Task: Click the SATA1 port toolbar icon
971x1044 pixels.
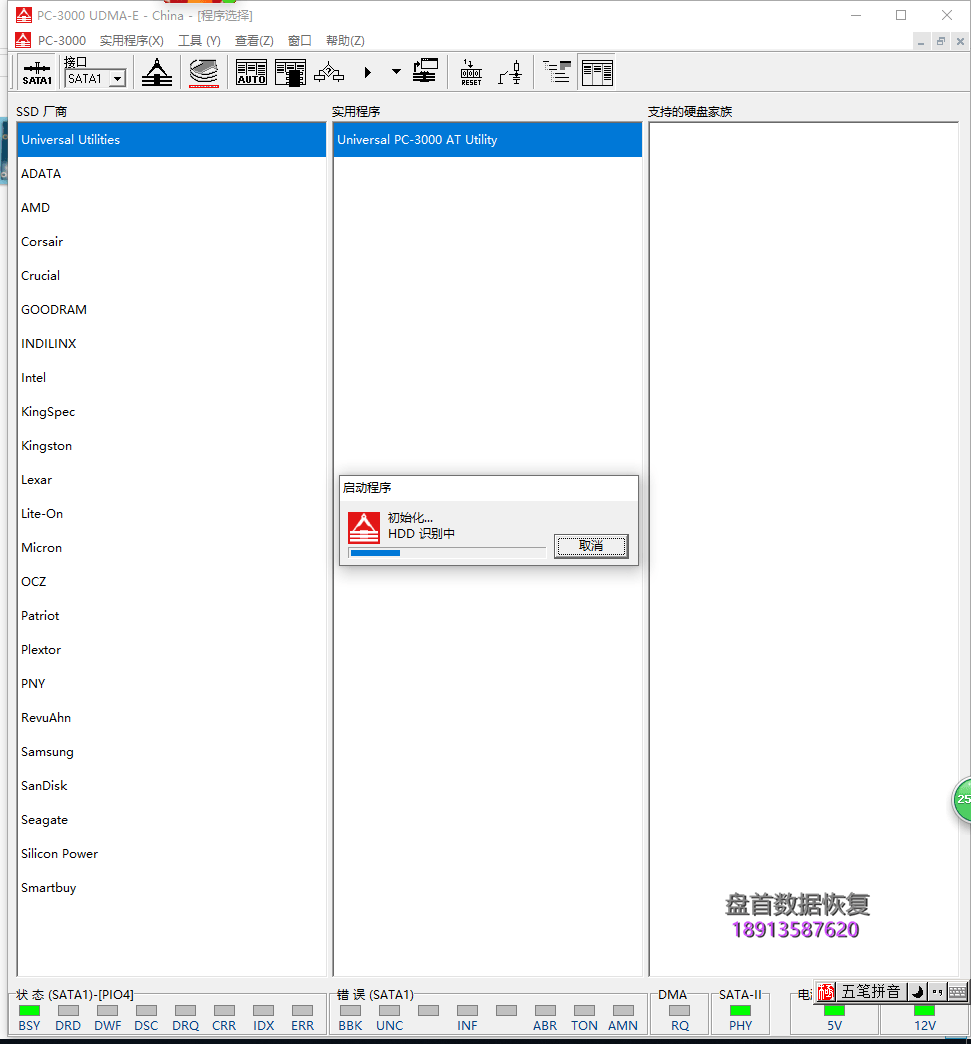Action: point(37,73)
